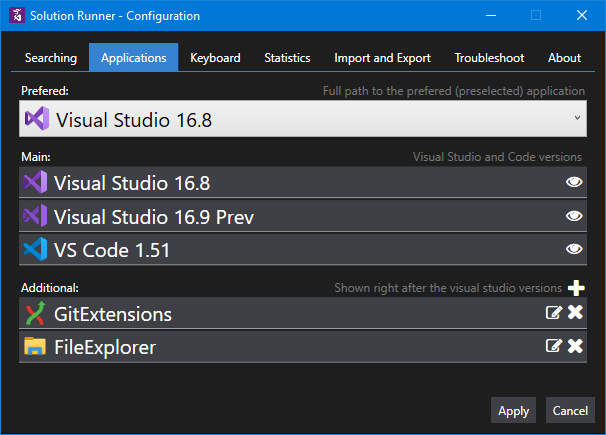
Task: Open the Import and Export tab
Action: [x=382, y=58]
